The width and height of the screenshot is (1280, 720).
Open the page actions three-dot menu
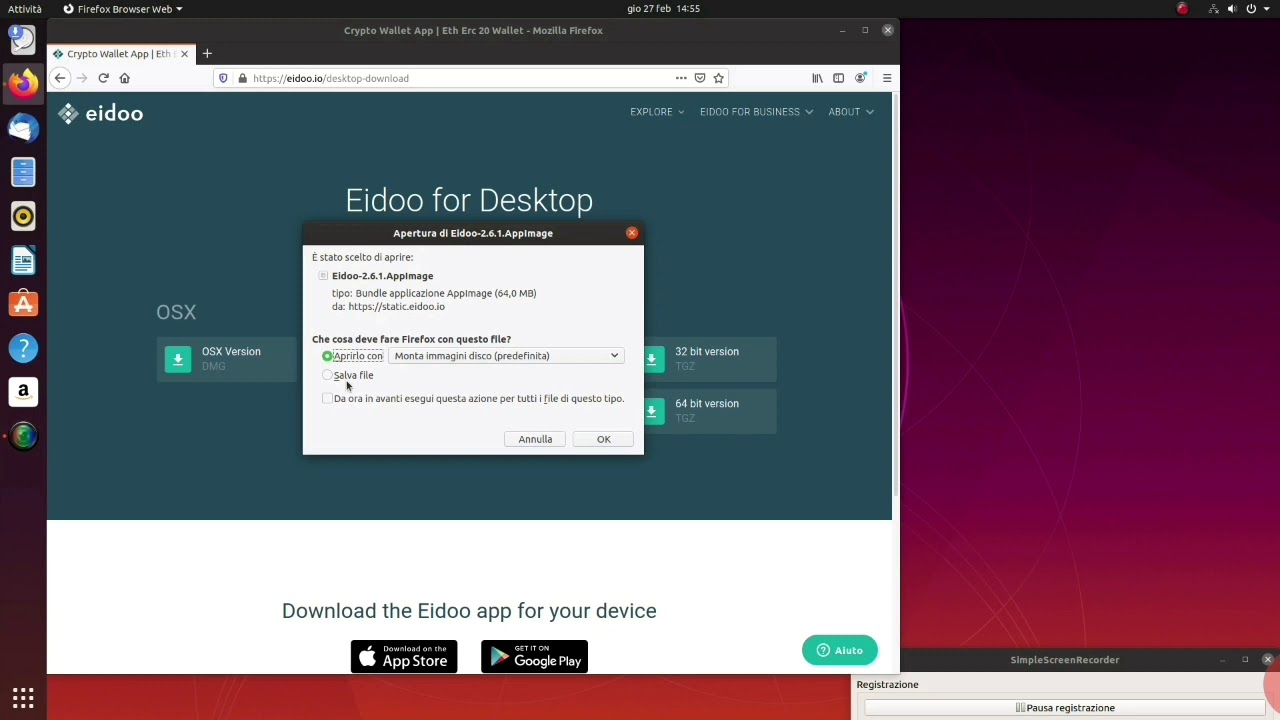tap(681, 78)
